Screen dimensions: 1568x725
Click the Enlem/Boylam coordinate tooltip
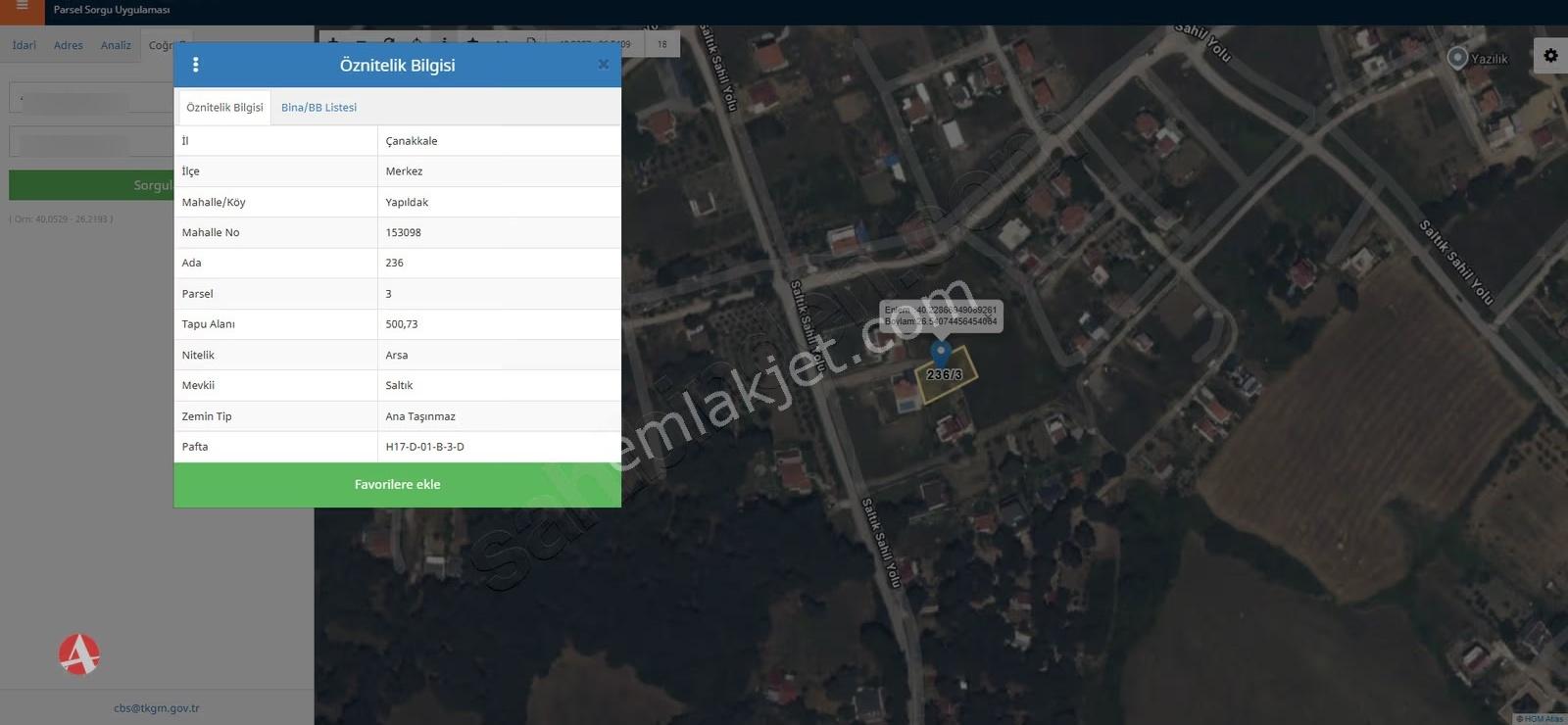tap(941, 315)
